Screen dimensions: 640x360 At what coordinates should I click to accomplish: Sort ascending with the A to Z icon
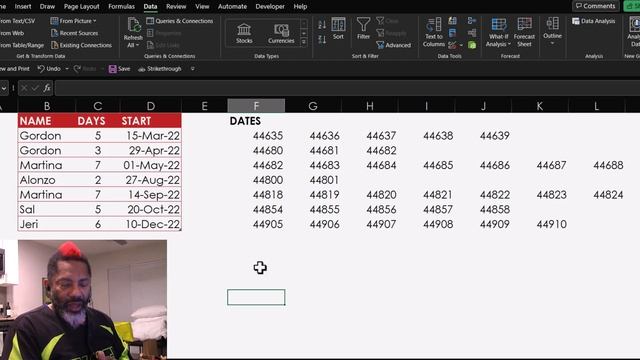(x=322, y=25)
